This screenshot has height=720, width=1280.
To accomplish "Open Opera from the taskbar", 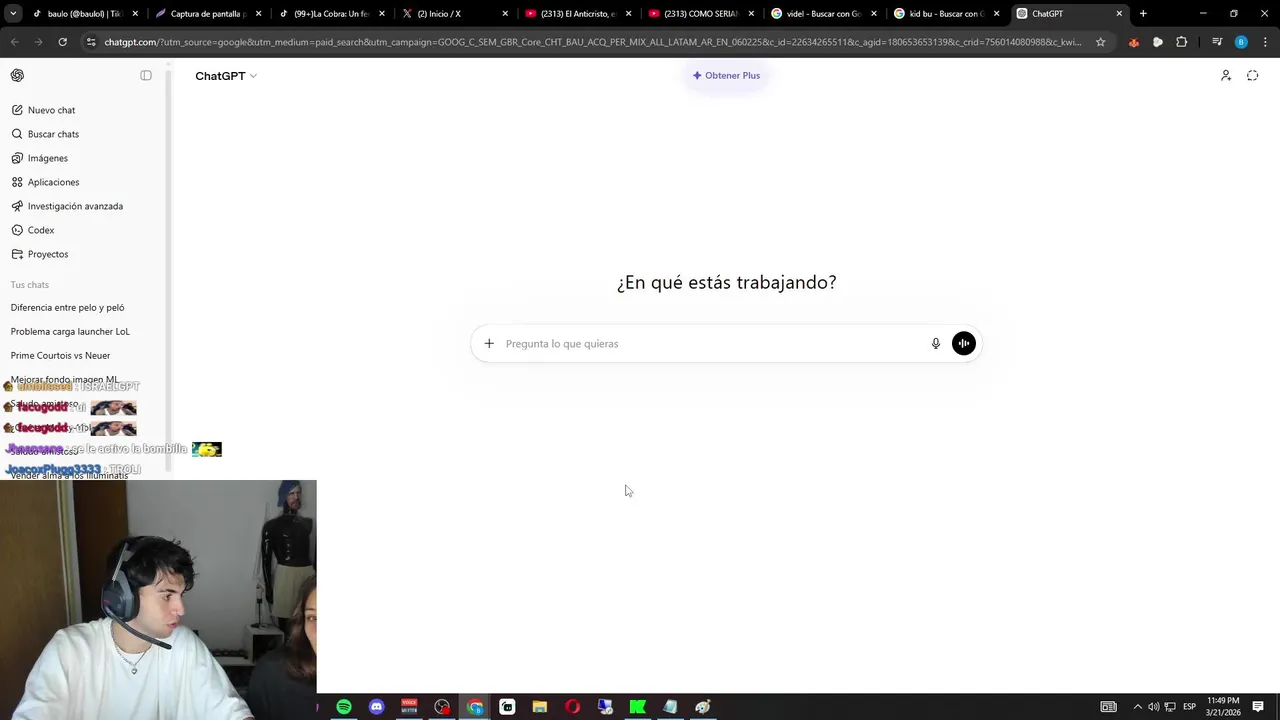I will click(572, 707).
